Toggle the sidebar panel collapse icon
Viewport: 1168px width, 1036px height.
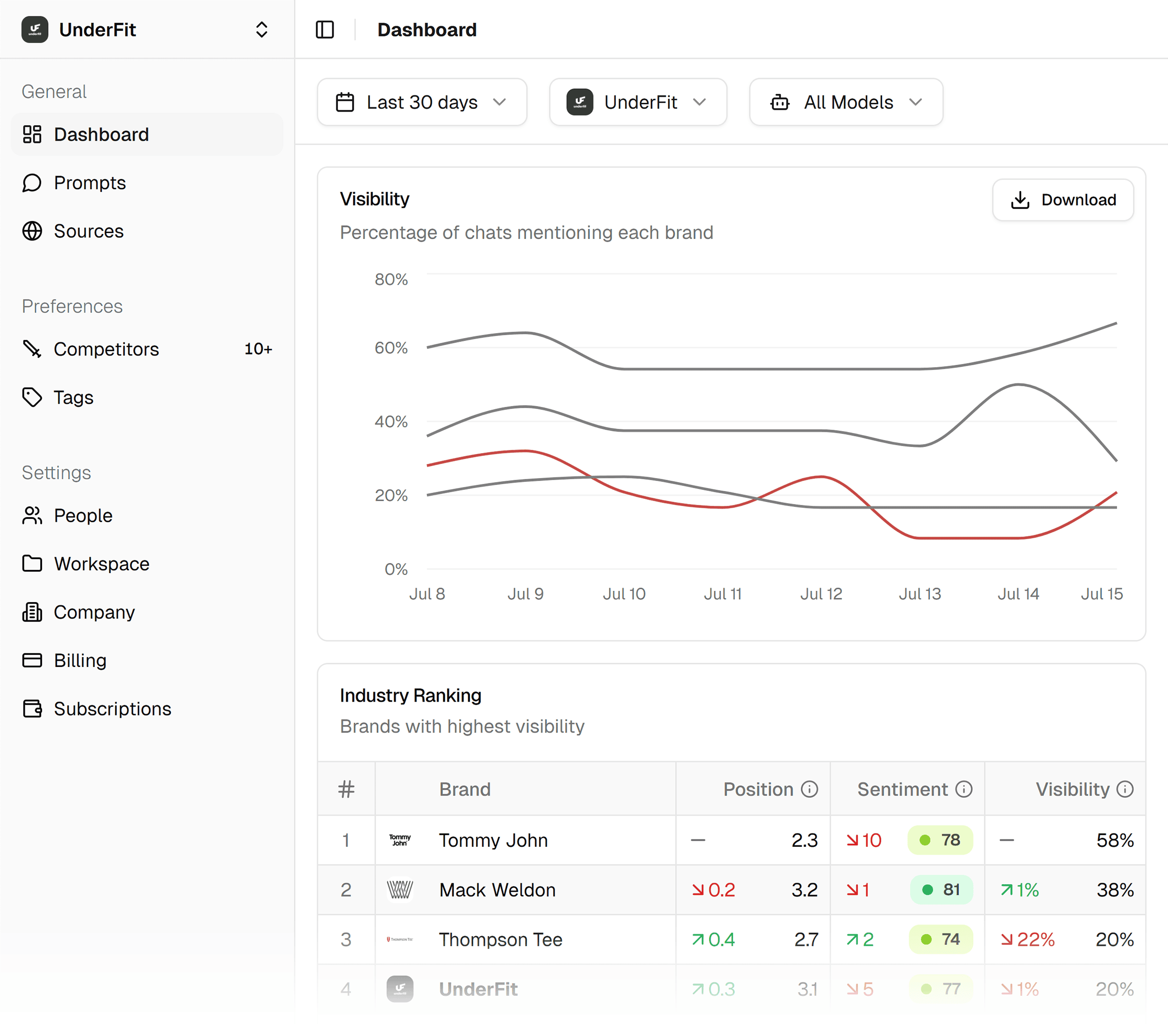tap(325, 30)
